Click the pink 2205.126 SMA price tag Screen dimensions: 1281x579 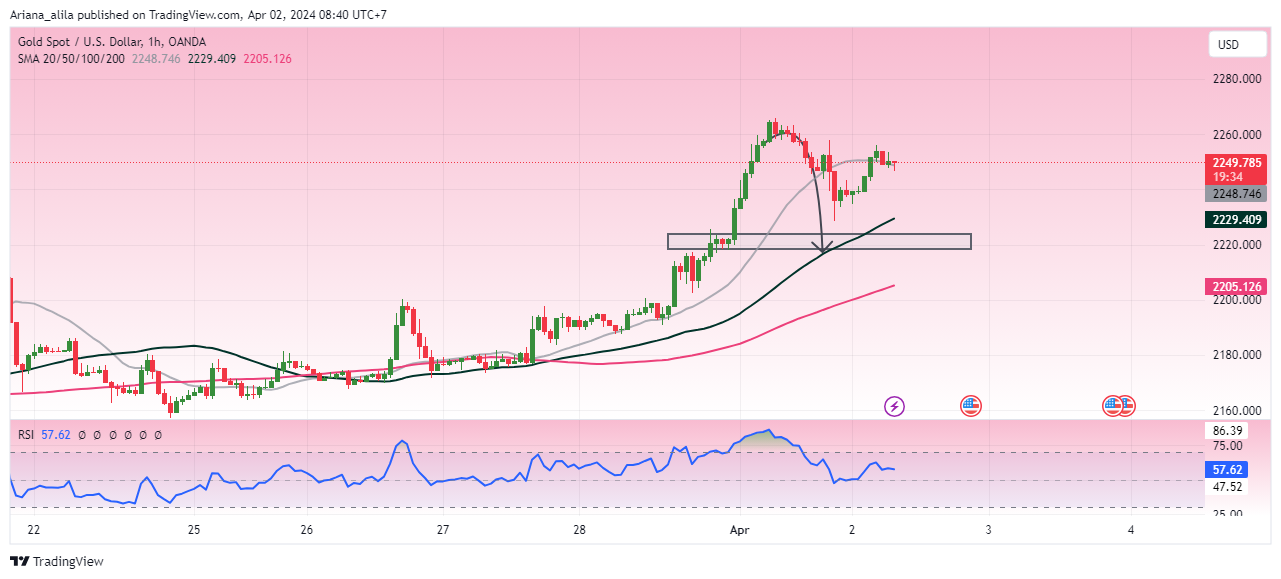pos(1236,287)
